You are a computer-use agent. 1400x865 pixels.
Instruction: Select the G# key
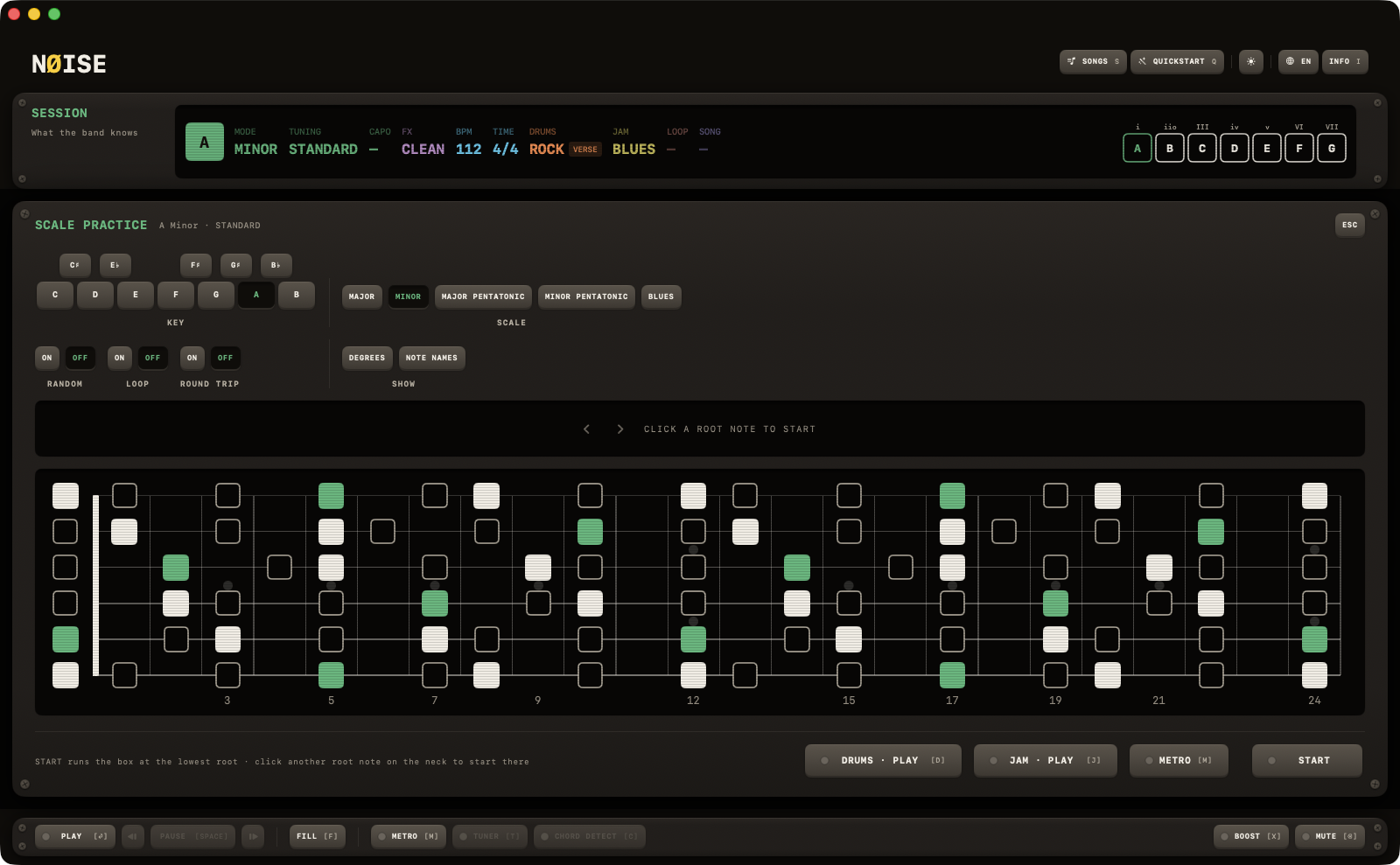click(x=236, y=265)
